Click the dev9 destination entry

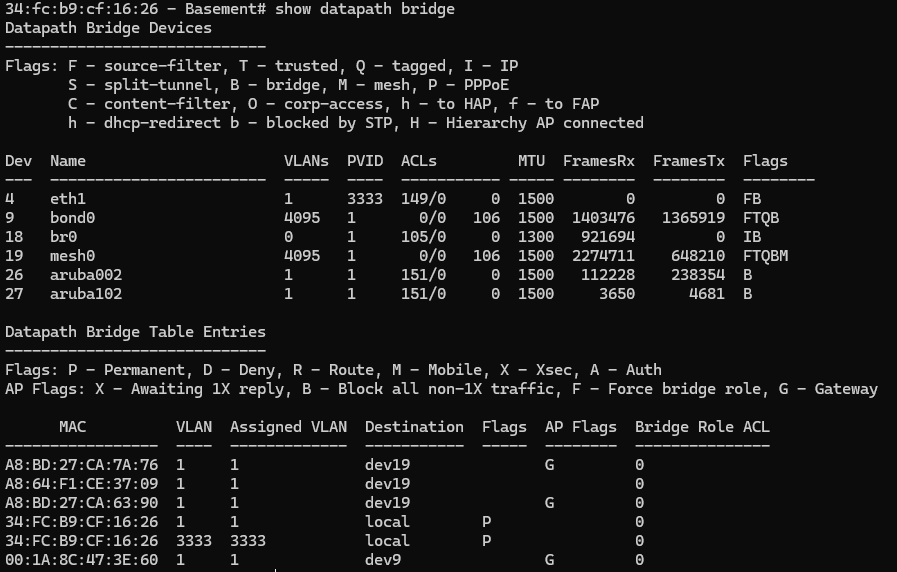(x=383, y=559)
